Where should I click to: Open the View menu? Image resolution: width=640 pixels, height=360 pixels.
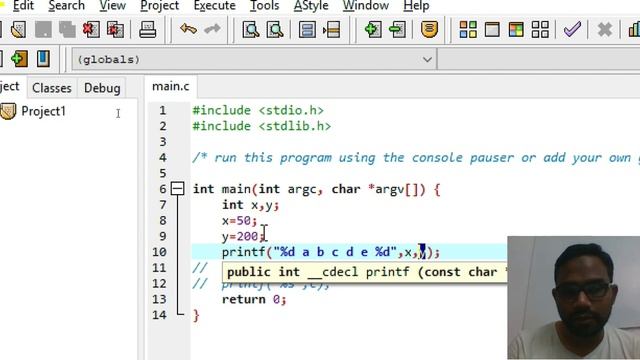[112, 6]
